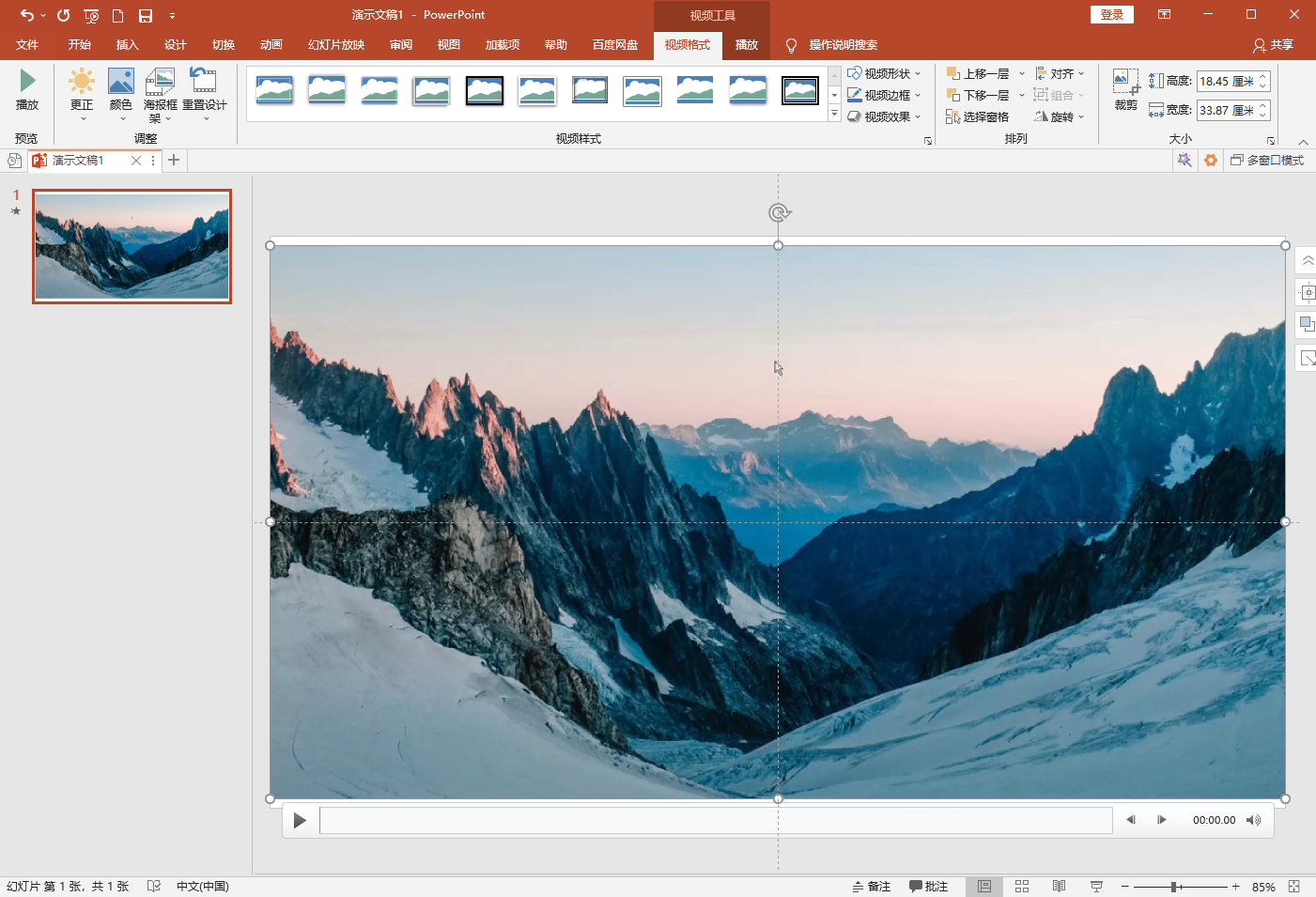
Task: Expand the video styles gallery more arrow
Action: 834,115
